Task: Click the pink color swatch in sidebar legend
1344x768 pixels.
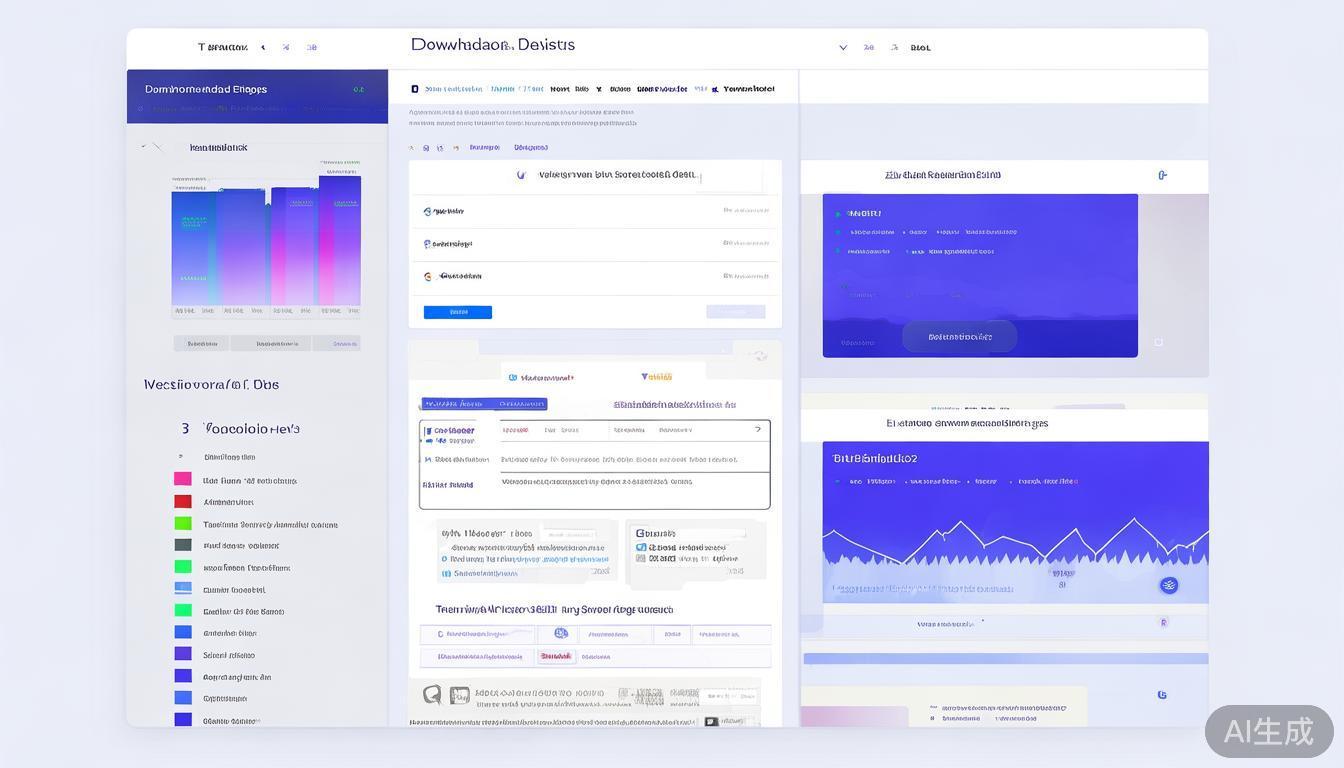Action: (x=183, y=479)
